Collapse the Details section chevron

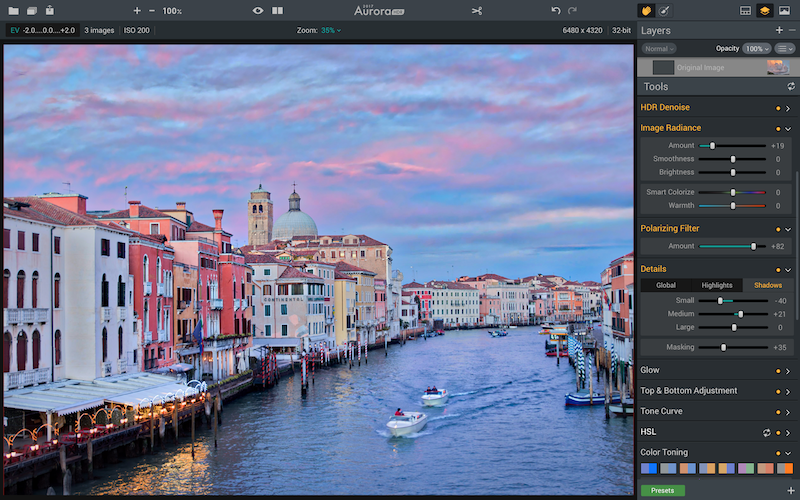[788, 269]
